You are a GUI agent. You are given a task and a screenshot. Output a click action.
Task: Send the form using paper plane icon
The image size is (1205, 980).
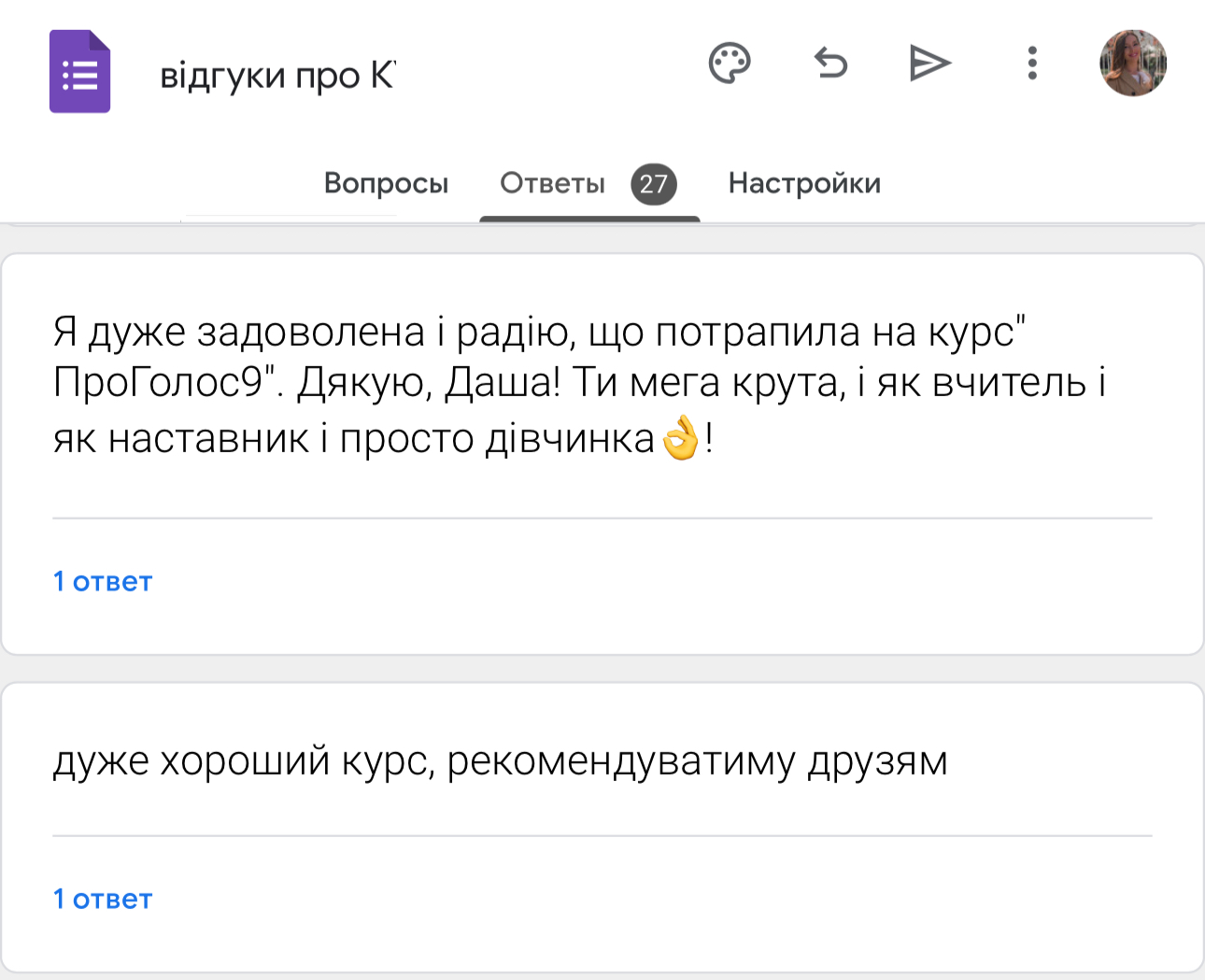click(929, 64)
